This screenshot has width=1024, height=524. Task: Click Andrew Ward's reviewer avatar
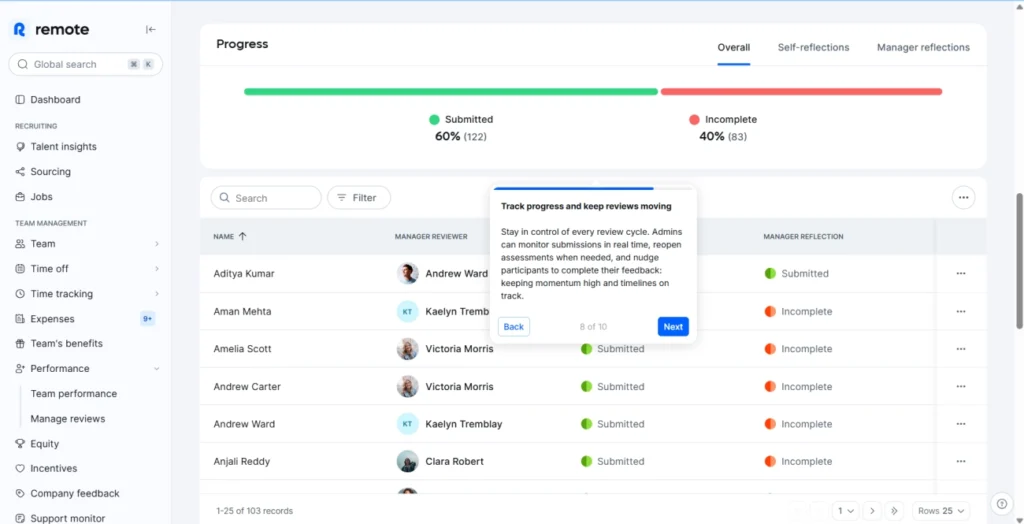pos(407,273)
